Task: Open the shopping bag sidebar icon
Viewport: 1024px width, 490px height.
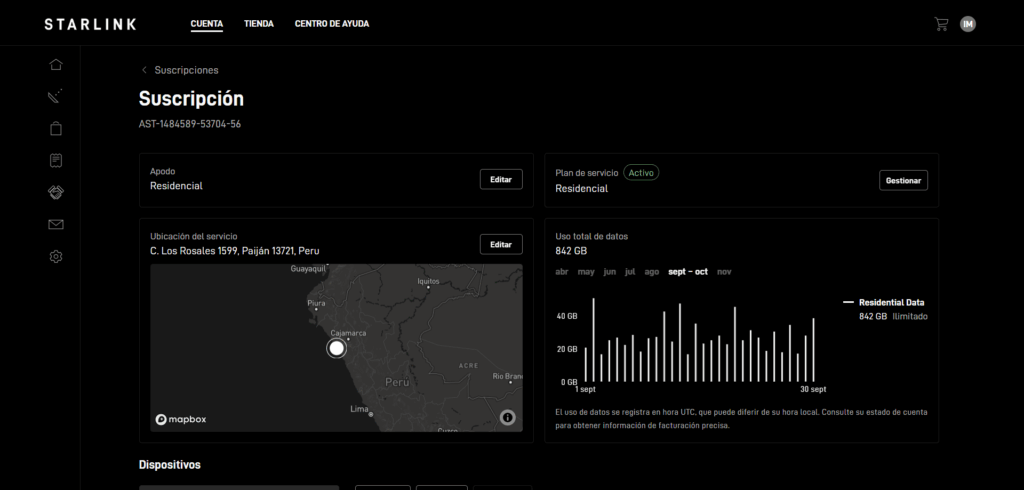Action: coord(56,129)
